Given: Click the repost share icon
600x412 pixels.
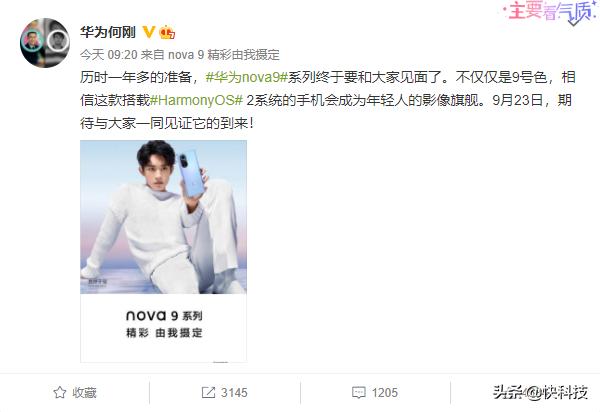Looking at the screenshot, I should 208,392.
